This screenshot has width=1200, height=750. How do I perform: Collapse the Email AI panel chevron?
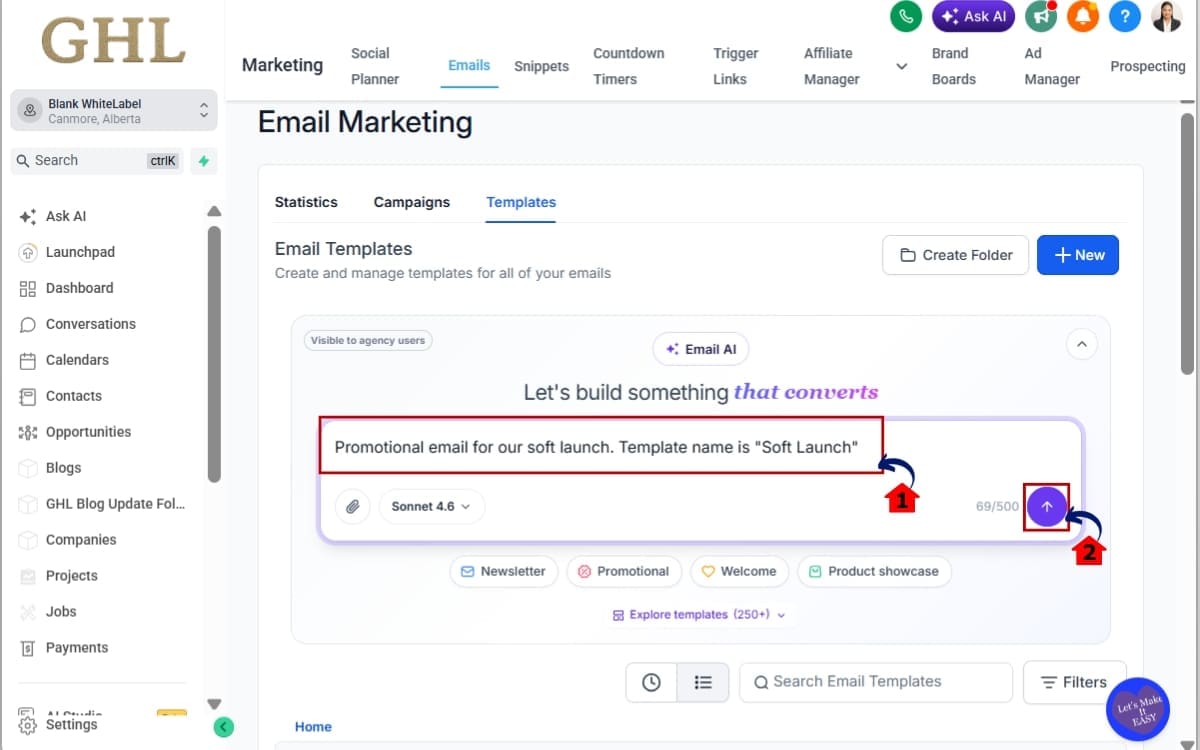(x=1081, y=344)
